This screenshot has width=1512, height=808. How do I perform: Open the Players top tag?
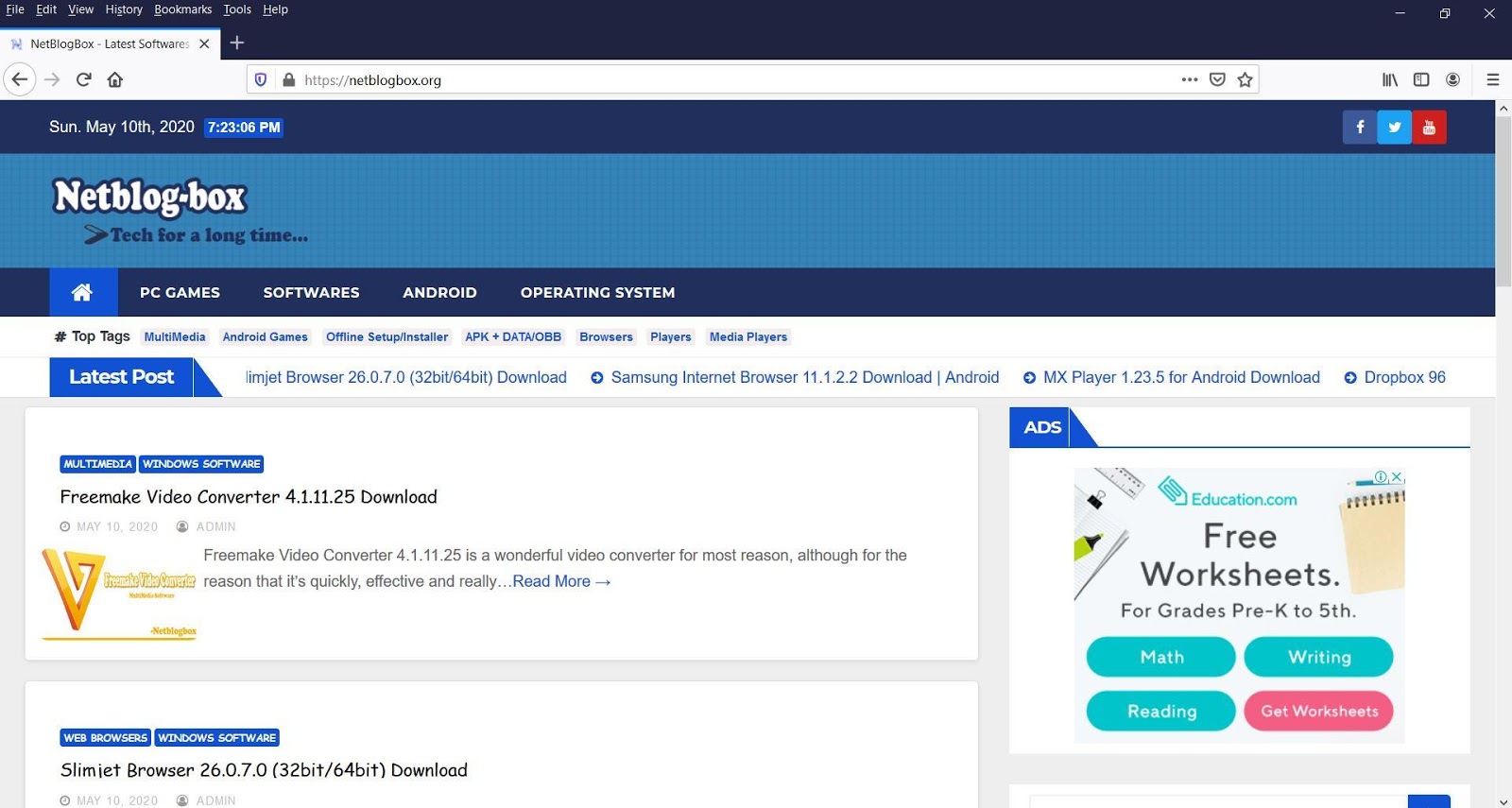(671, 336)
